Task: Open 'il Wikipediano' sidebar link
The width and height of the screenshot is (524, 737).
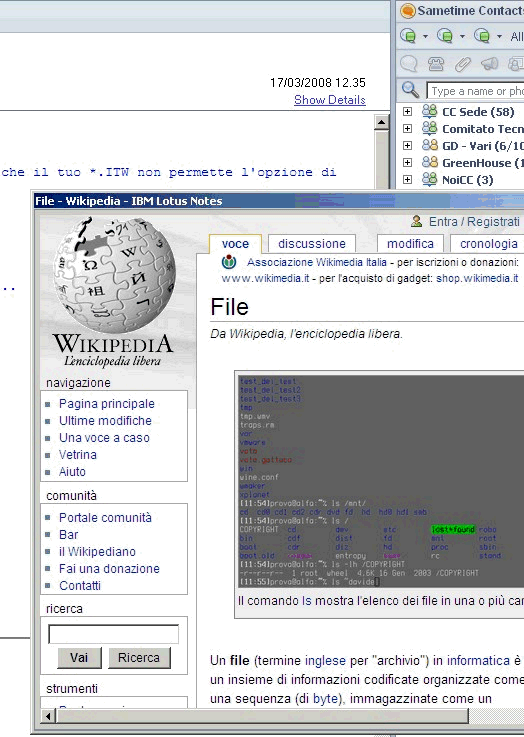Action: [97, 551]
